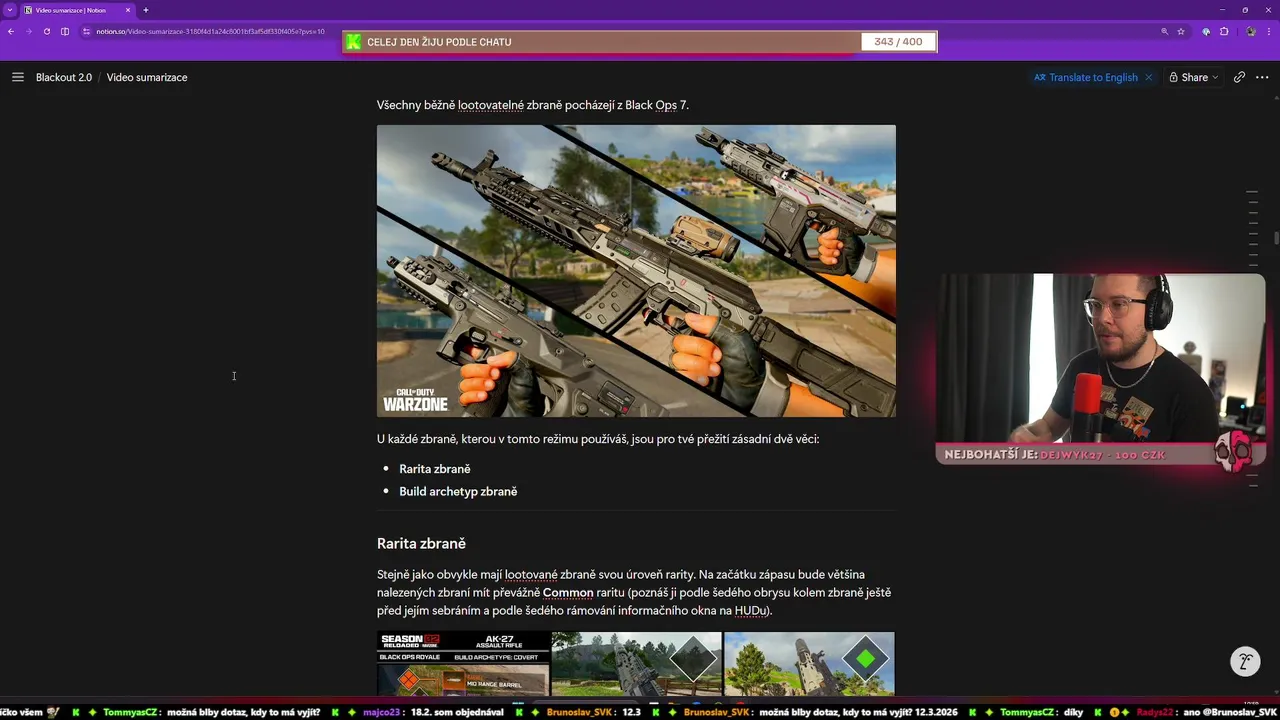Bookmark this page with the star icon
The height and width of the screenshot is (720, 1280).
click(1181, 31)
